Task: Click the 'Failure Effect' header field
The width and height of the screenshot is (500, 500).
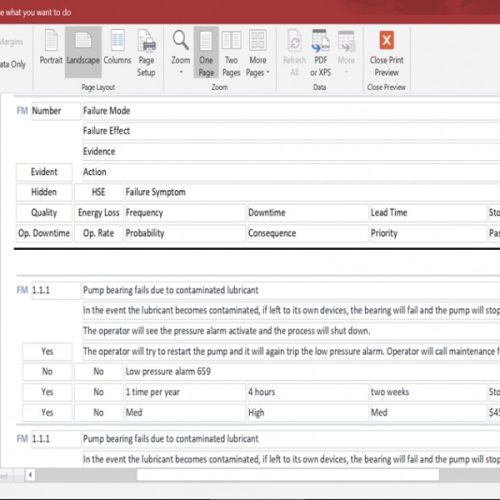Action: pyautogui.click(x=291, y=131)
